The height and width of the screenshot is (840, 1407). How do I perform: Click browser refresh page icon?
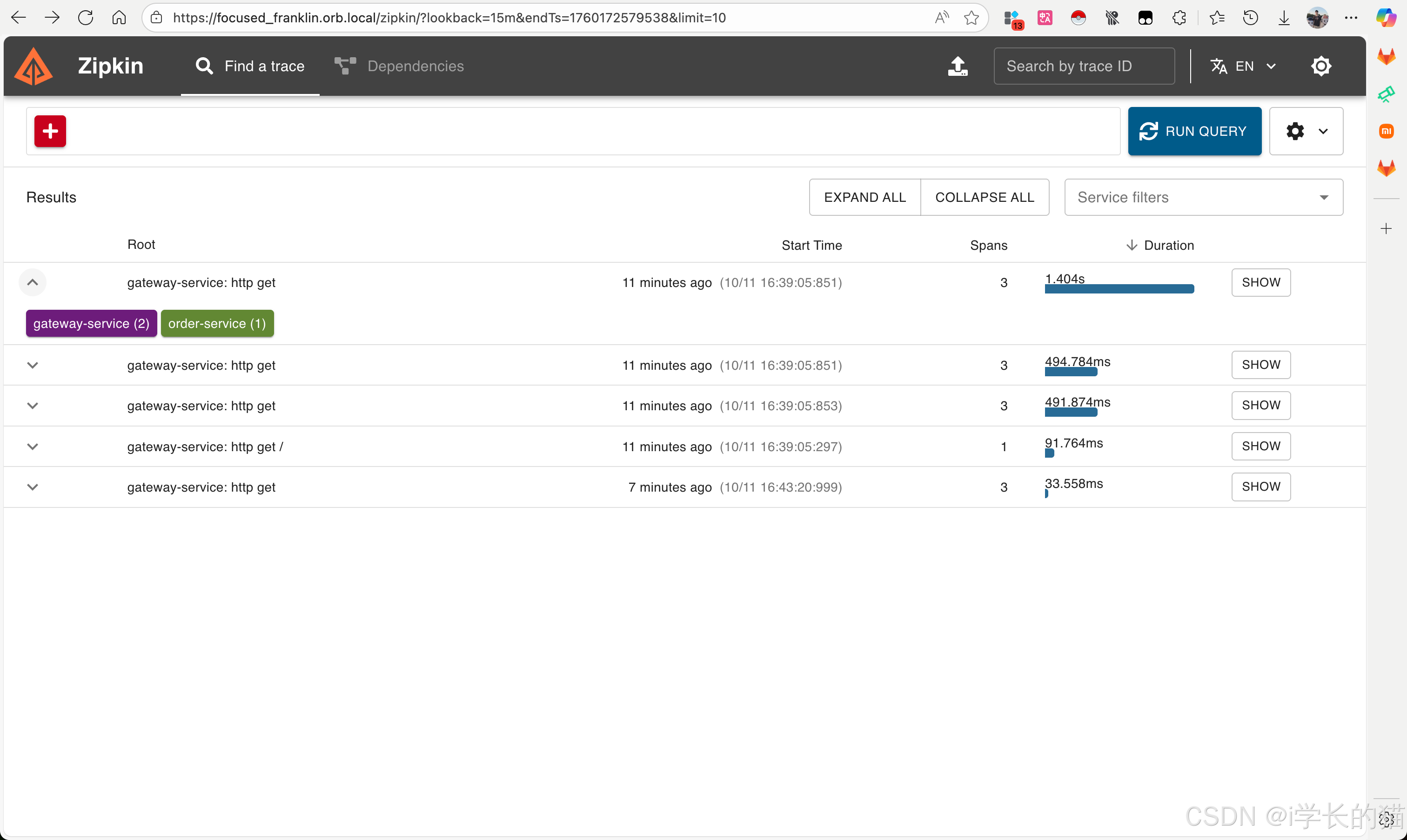point(86,18)
